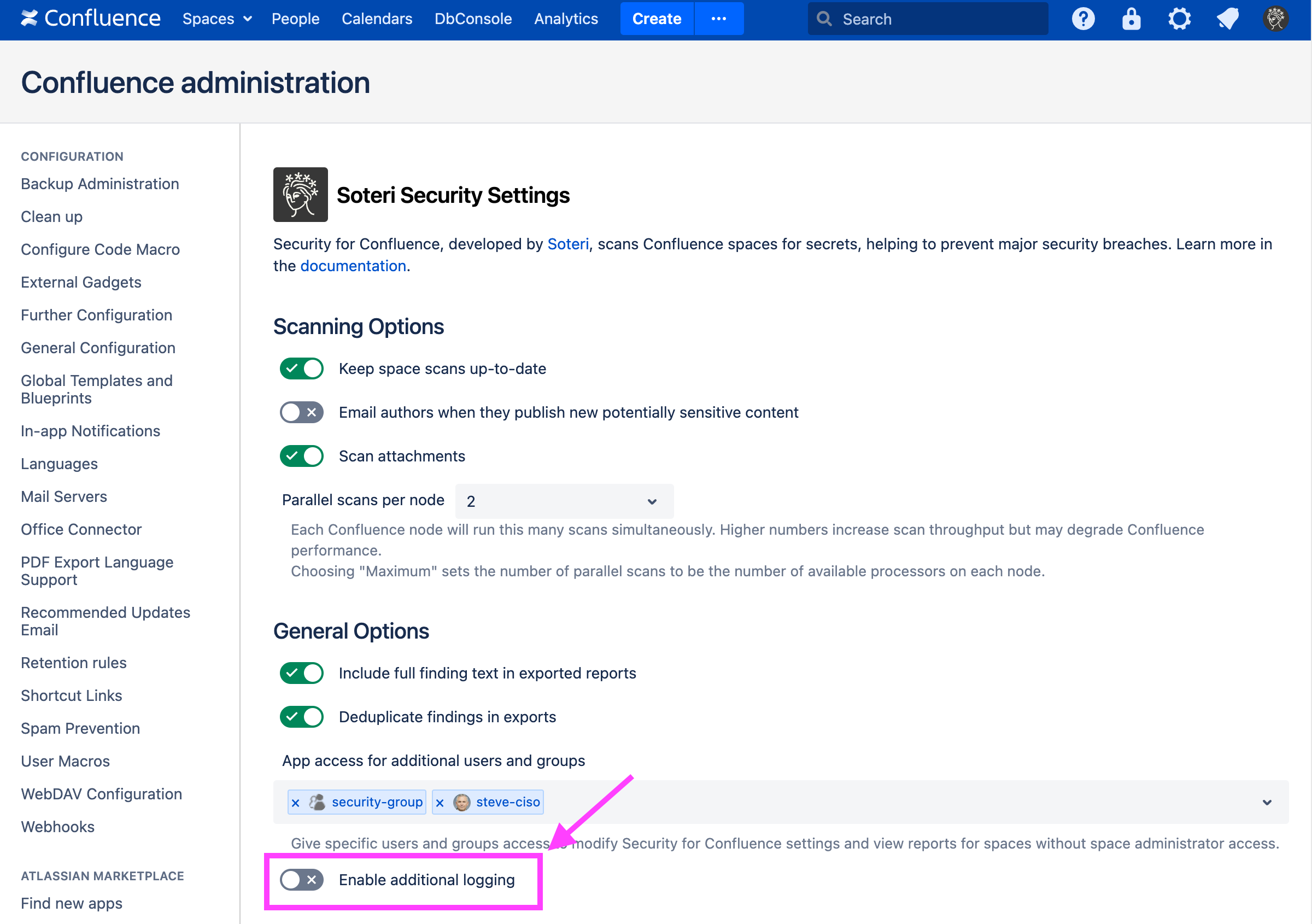Open the Calendars menu item
The image size is (1312, 924).
tap(377, 18)
